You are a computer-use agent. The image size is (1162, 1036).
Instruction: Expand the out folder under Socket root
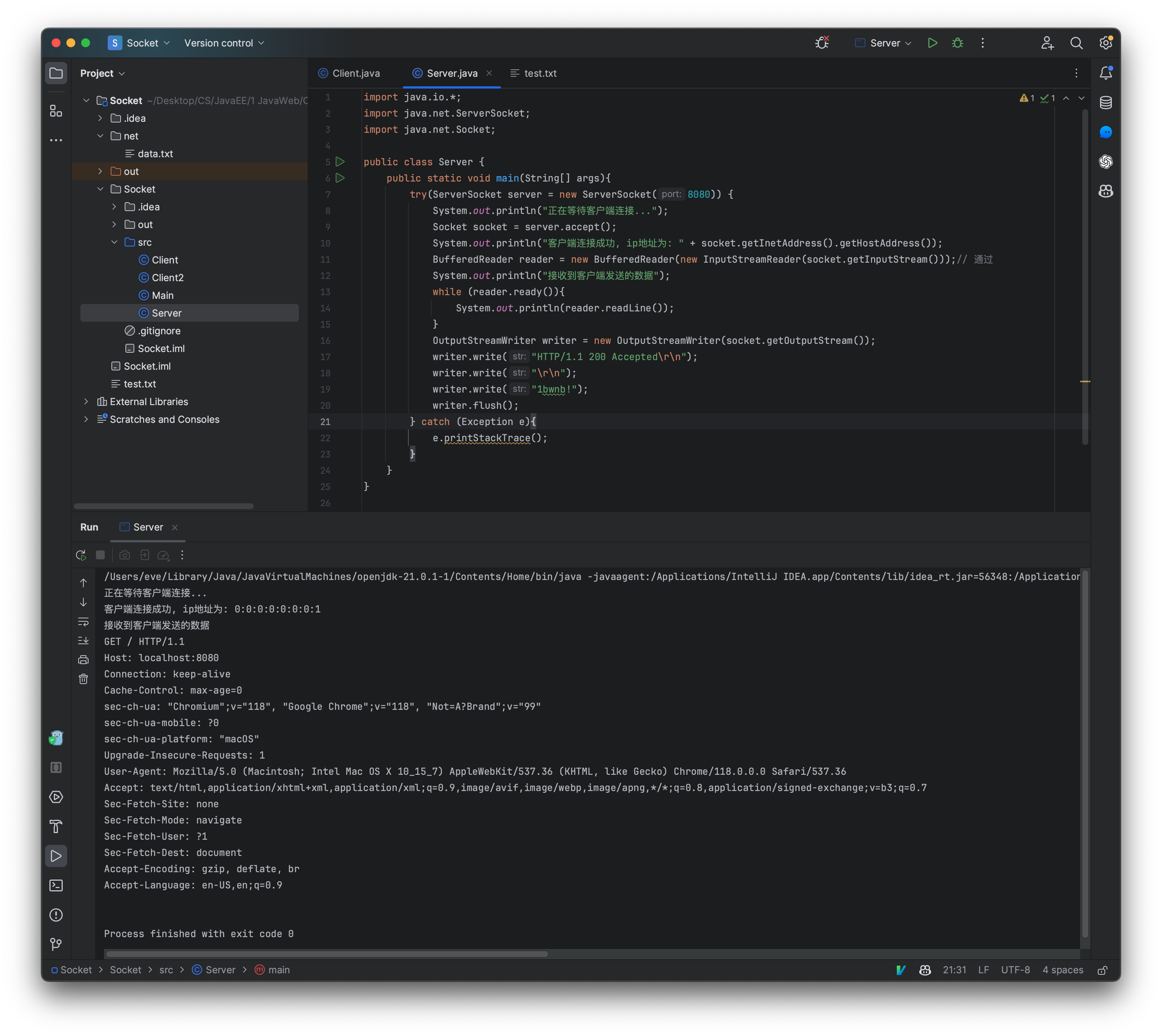(x=100, y=171)
